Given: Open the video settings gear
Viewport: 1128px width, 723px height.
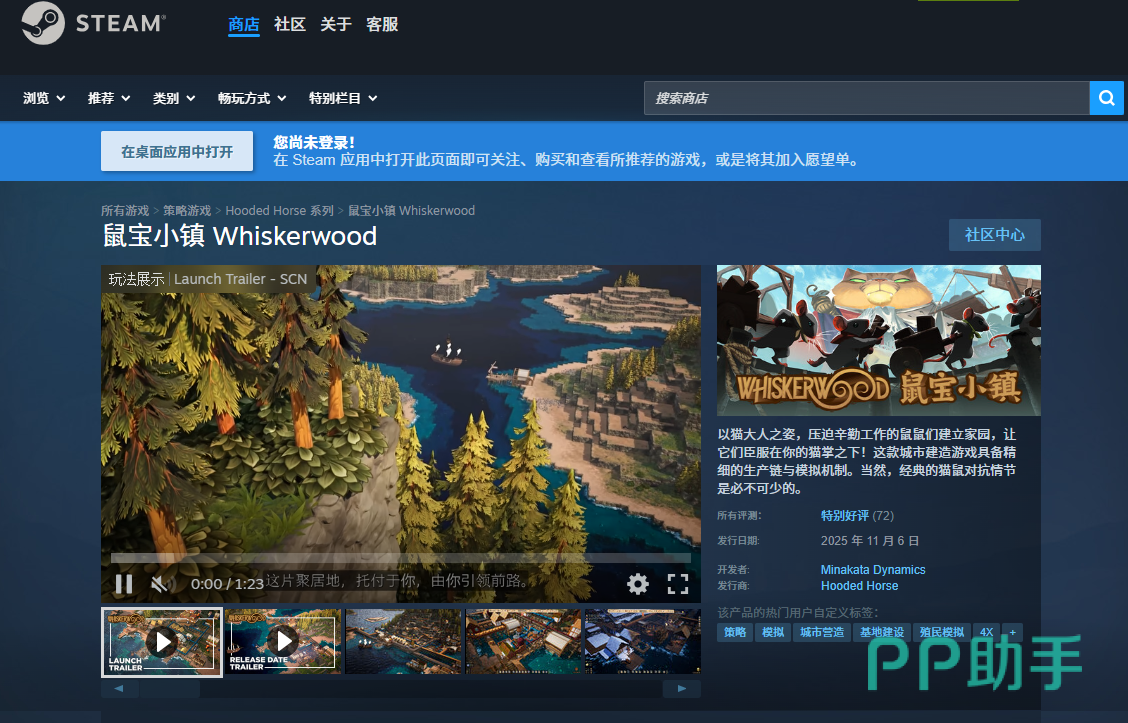Looking at the screenshot, I should coord(638,584).
